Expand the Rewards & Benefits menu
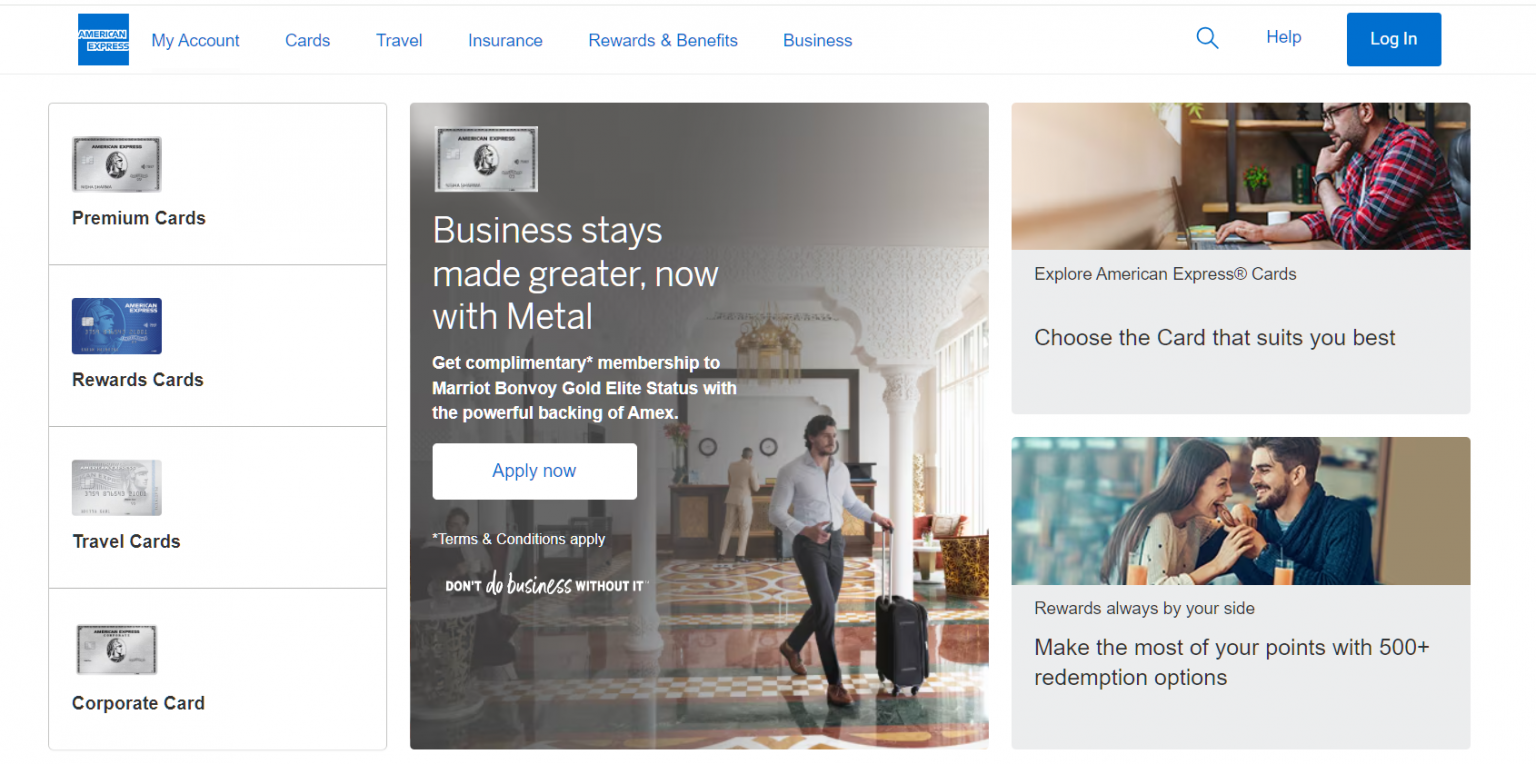The width and height of the screenshot is (1536, 764). (663, 41)
